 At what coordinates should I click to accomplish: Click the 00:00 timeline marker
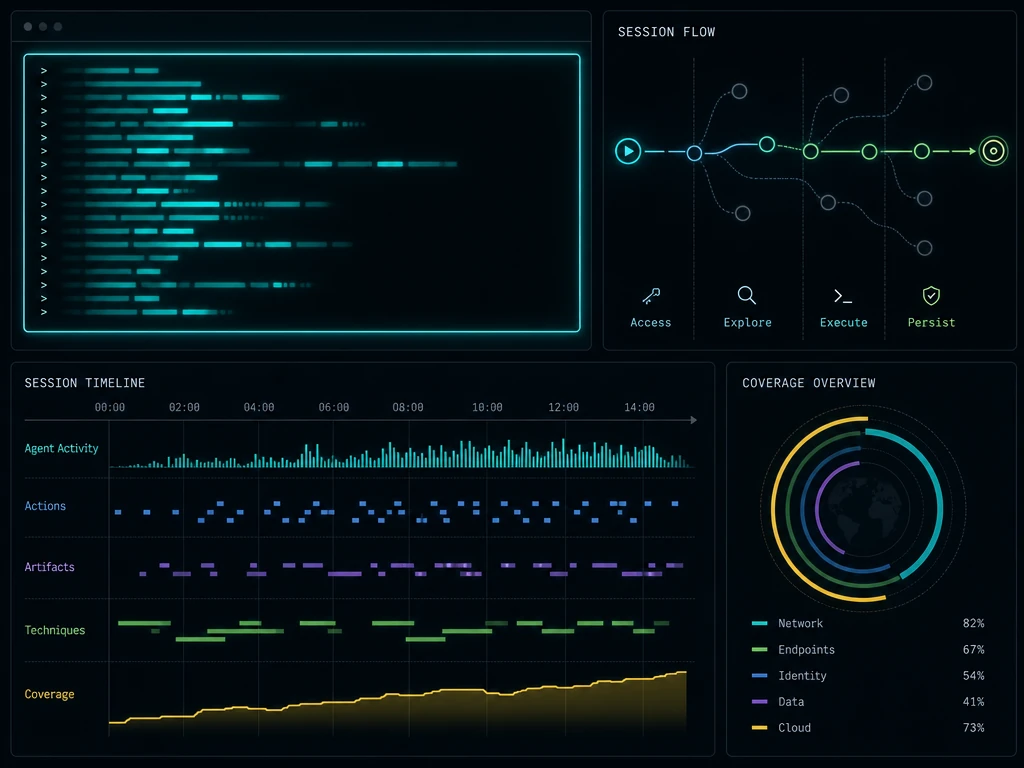pyautogui.click(x=110, y=408)
